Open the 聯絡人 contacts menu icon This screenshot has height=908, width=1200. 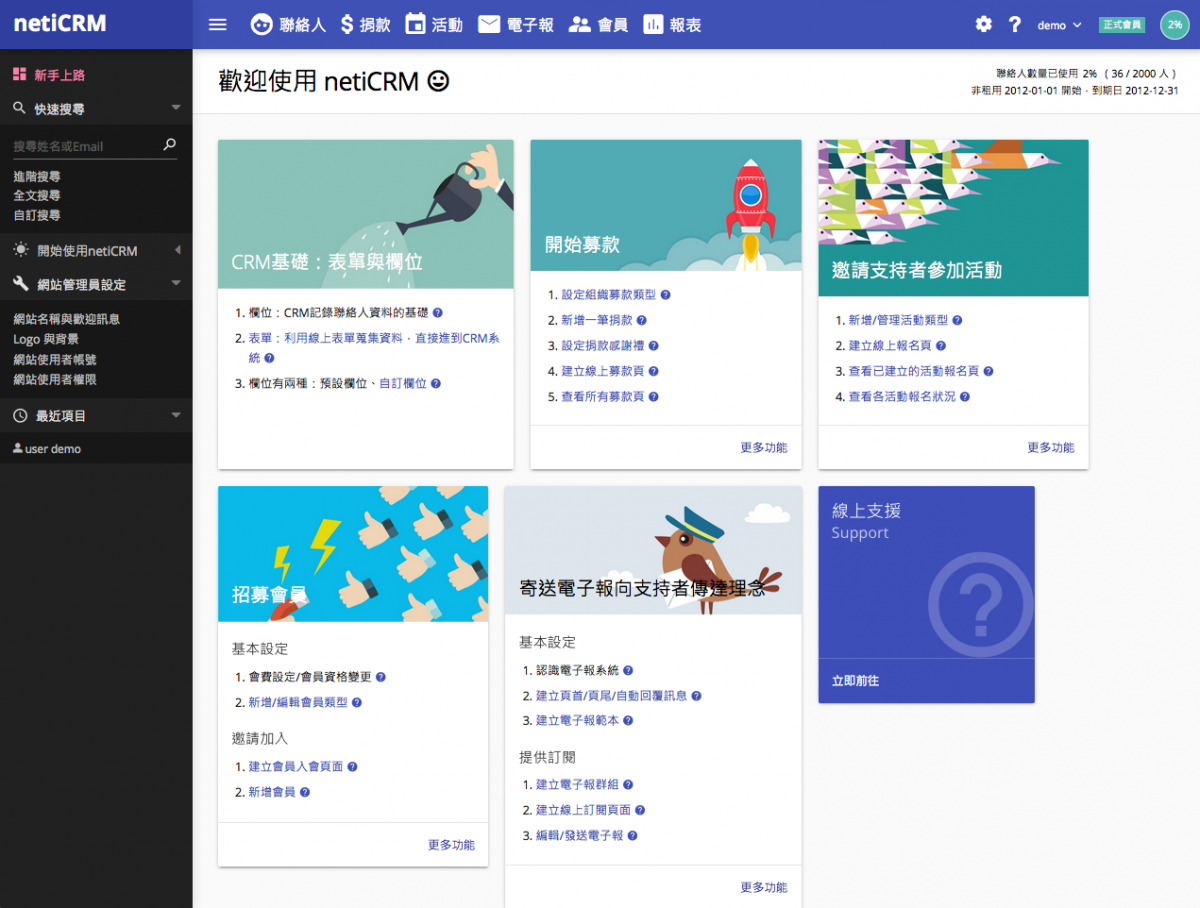point(261,24)
